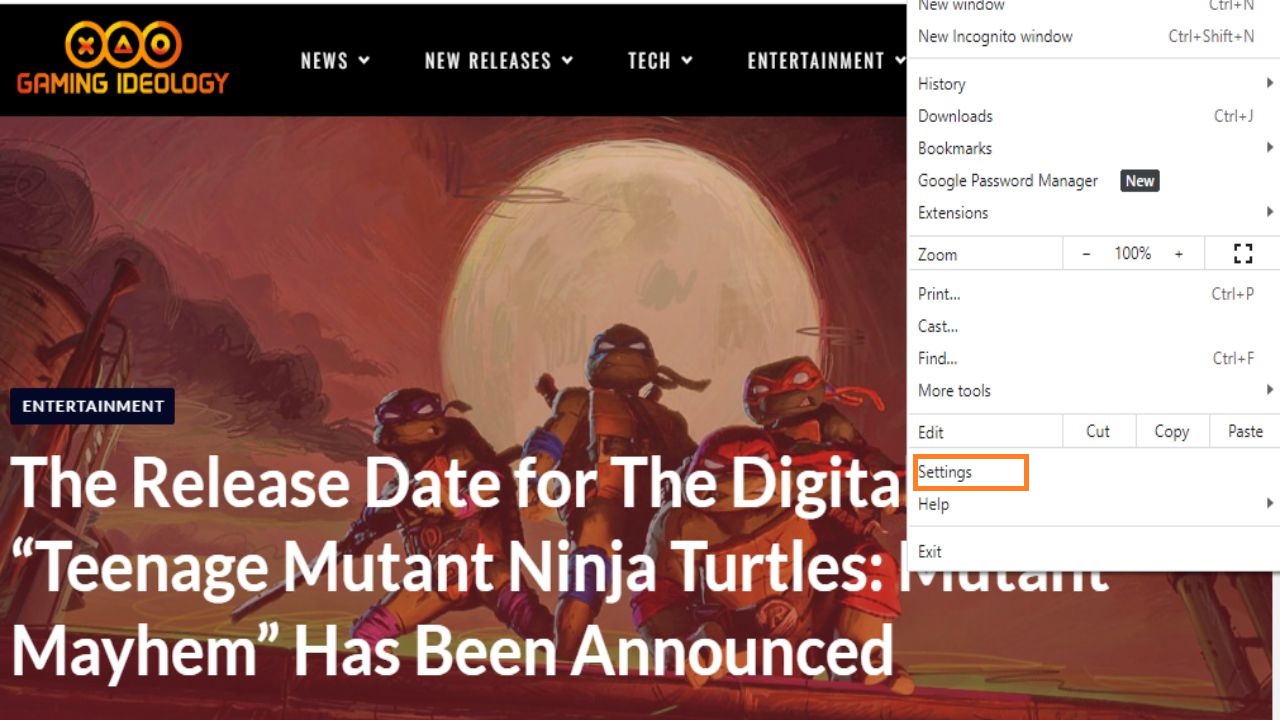Open the Extensions submenu

pyautogui.click(x=1092, y=212)
